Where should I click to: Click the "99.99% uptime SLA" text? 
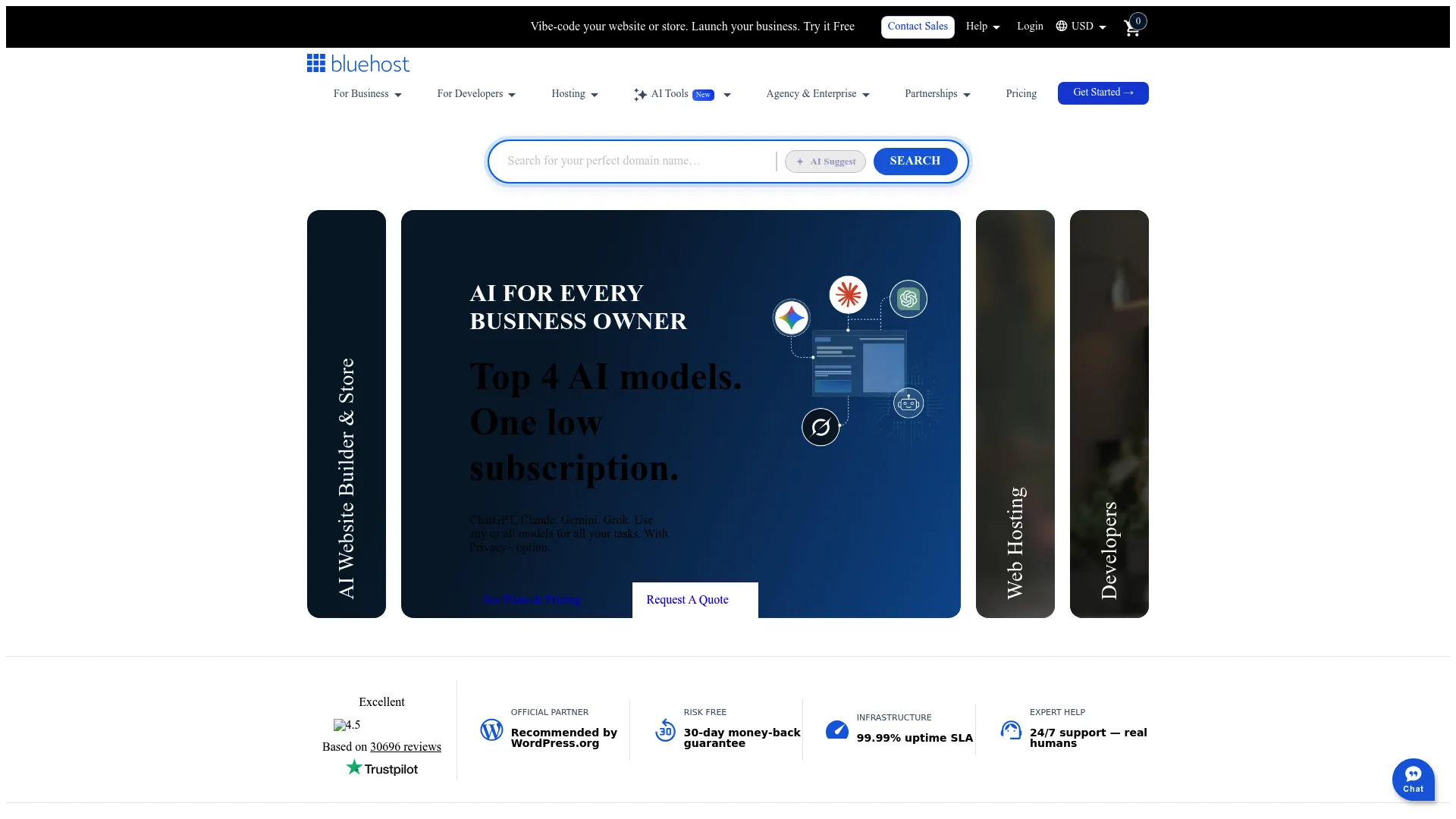[915, 738]
